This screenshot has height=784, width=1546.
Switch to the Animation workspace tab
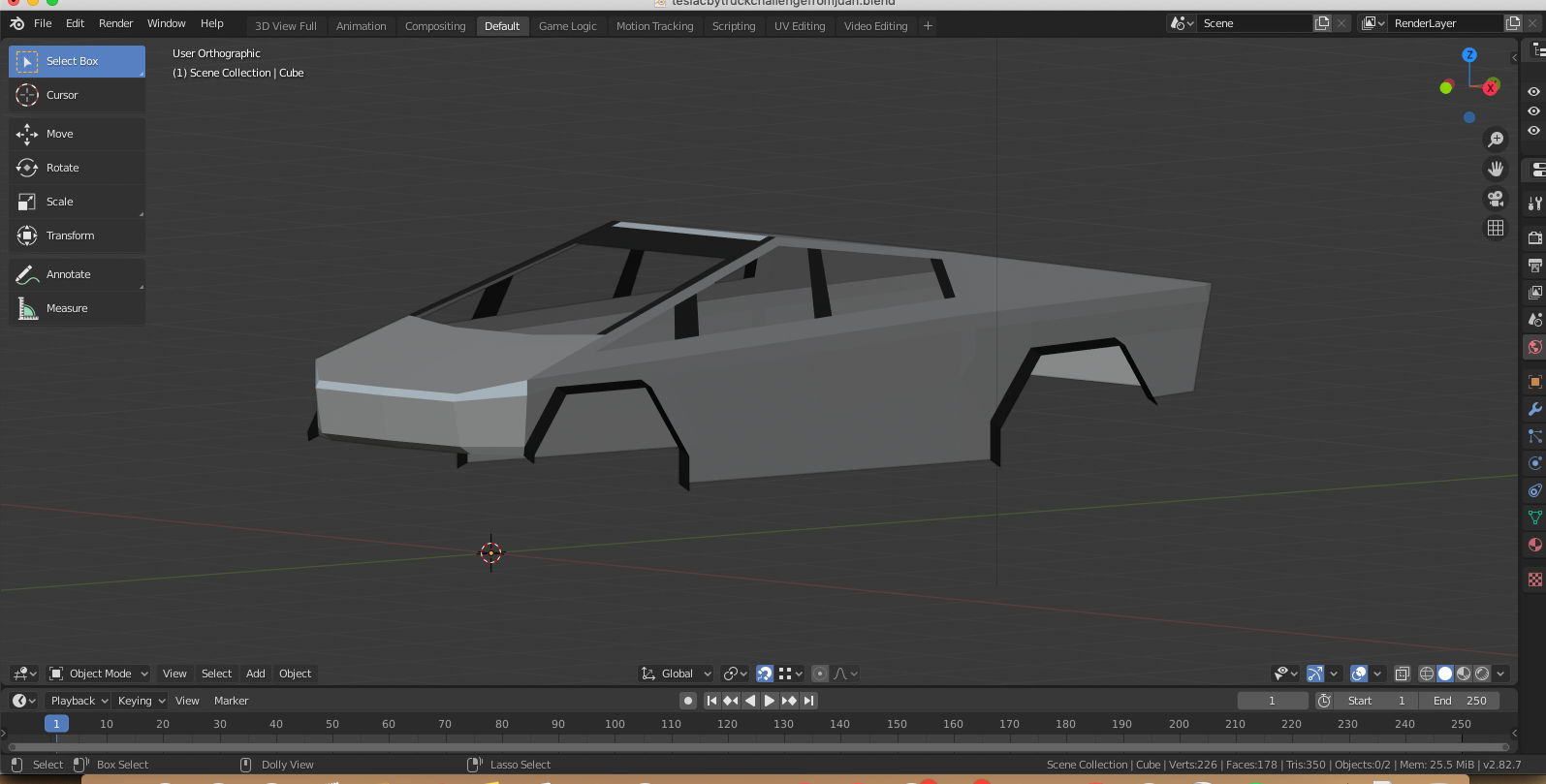pyautogui.click(x=362, y=26)
